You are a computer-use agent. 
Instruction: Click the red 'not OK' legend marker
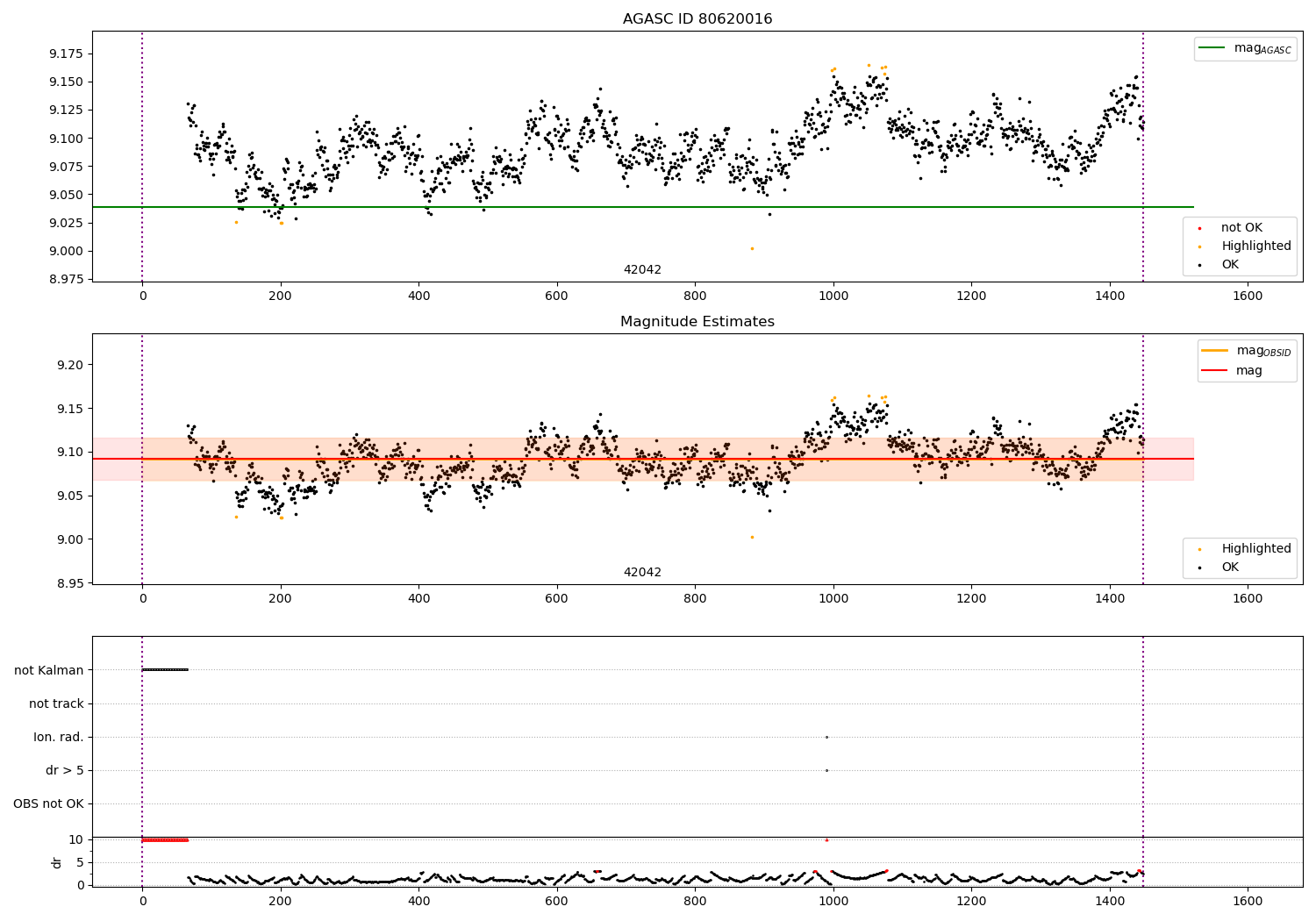[x=1199, y=228]
